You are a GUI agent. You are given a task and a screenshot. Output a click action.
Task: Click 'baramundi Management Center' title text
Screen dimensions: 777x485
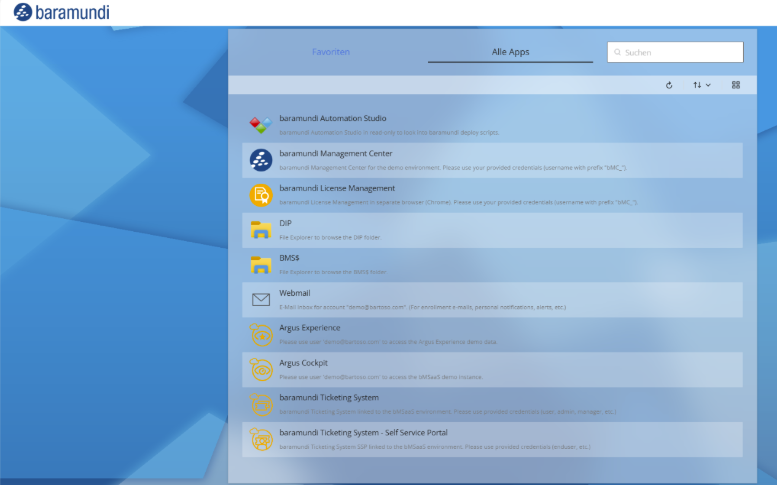pos(335,154)
